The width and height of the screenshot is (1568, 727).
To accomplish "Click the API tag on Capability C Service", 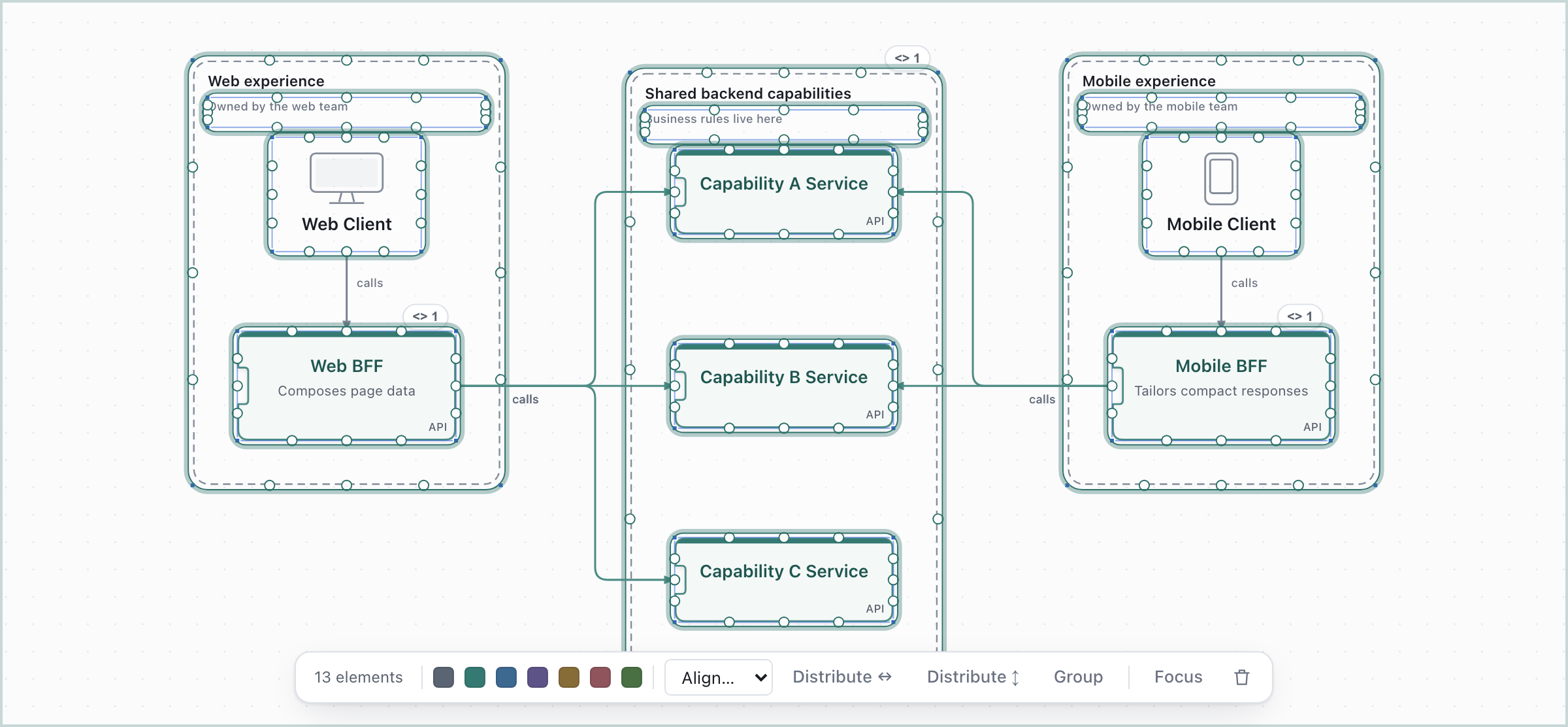I will pos(875,609).
